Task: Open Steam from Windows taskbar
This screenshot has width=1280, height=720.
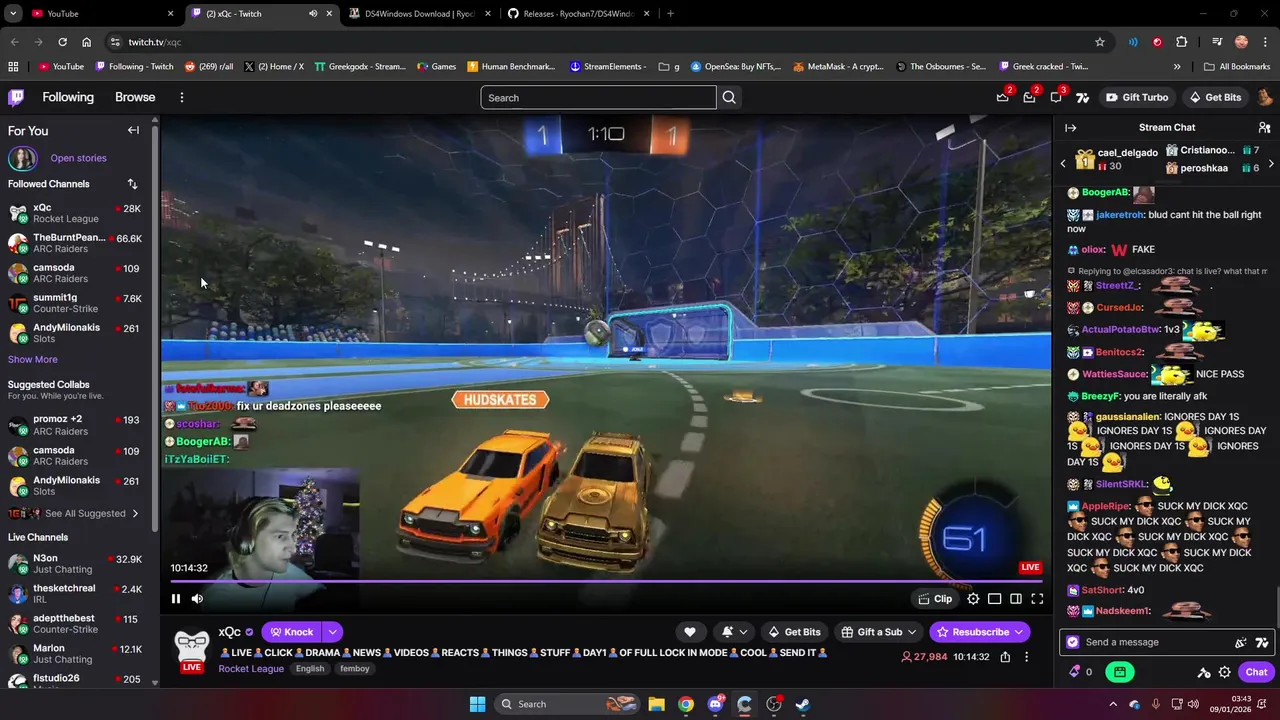Action: (x=803, y=704)
